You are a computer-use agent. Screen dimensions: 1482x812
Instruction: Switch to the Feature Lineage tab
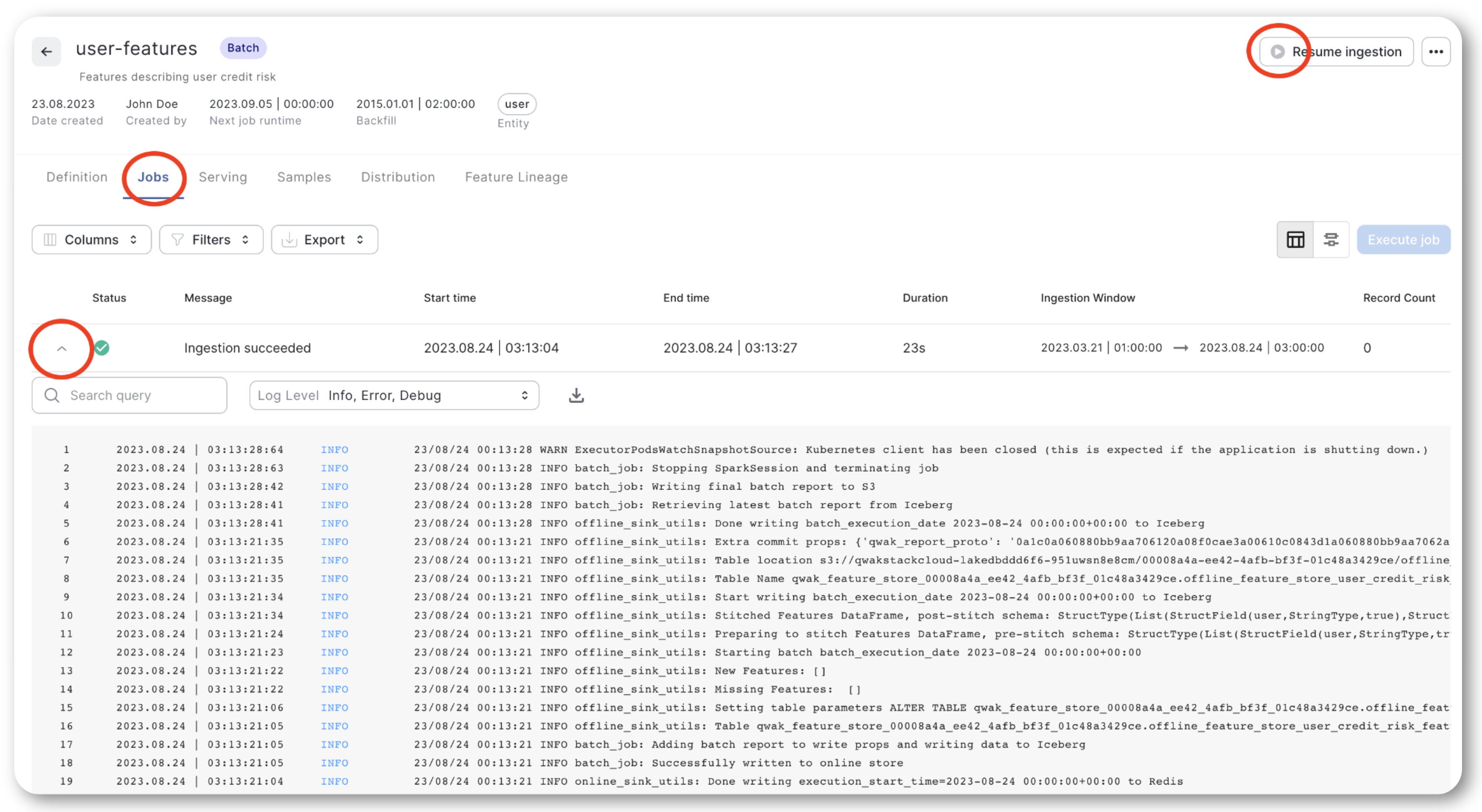click(516, 177)
